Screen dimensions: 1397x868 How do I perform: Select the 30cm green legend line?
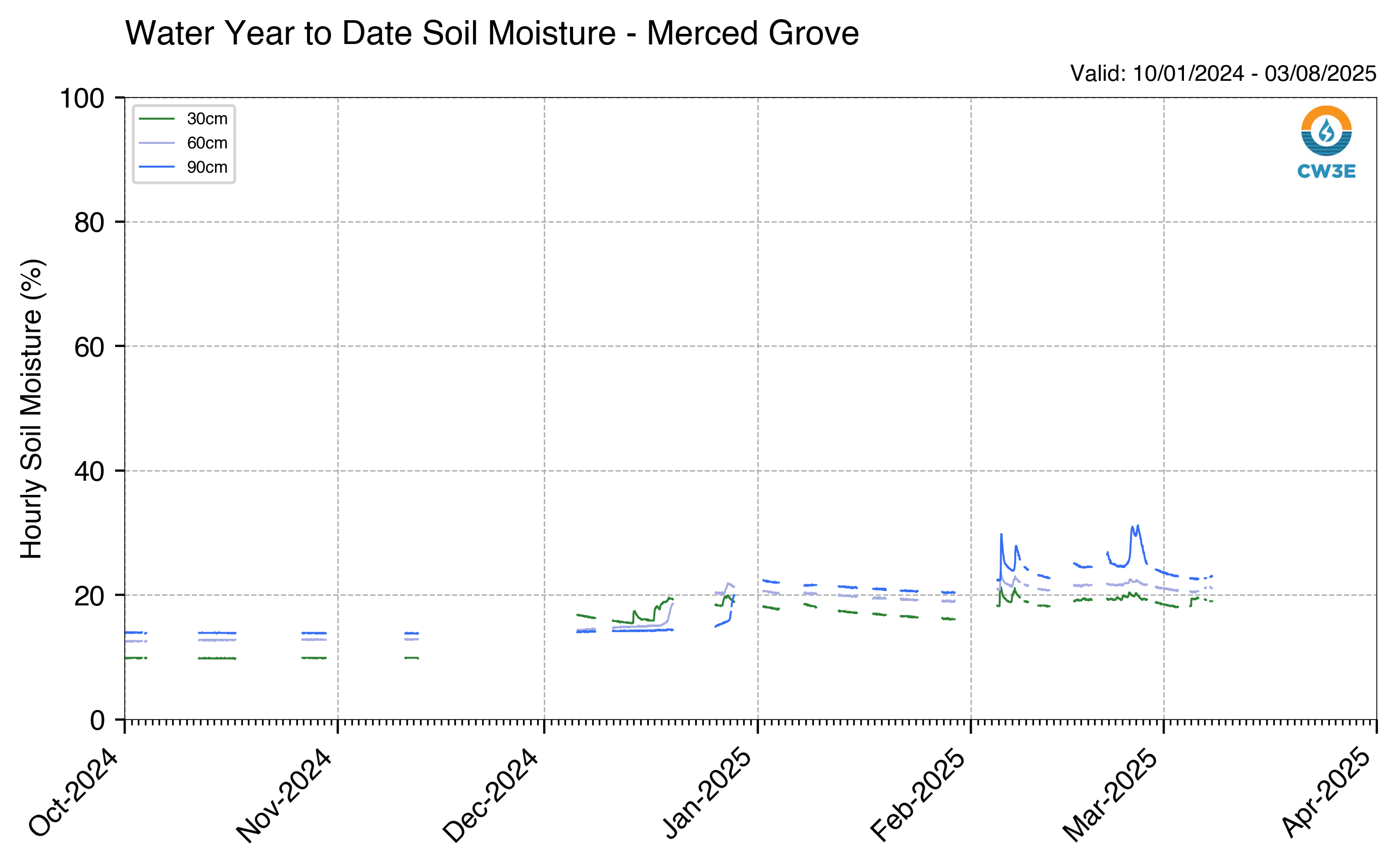157,119
